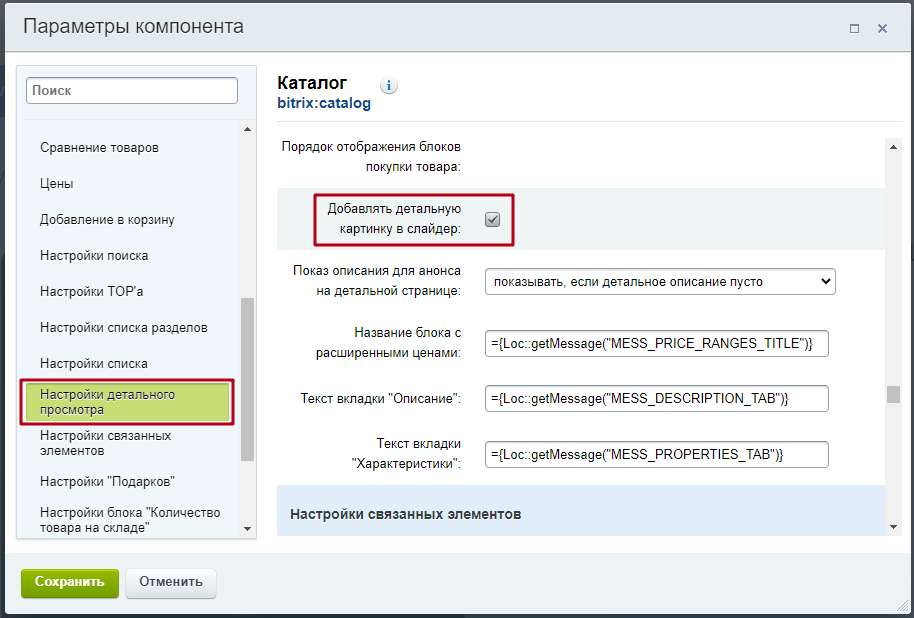Viewport: 914px width, 618px height.
Task: Maximize the Параметры компонента dialog
Action: click(x=855, y=28)
